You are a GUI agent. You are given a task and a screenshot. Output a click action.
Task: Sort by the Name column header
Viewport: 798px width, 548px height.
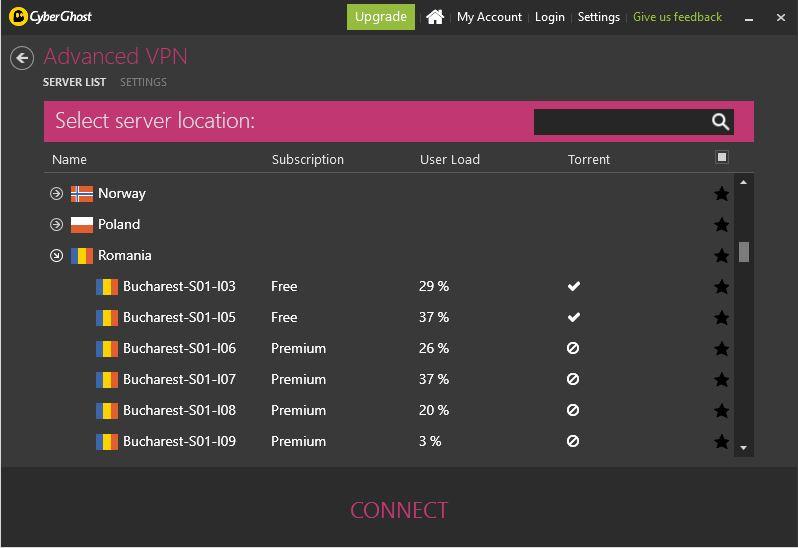pos(69,159)
